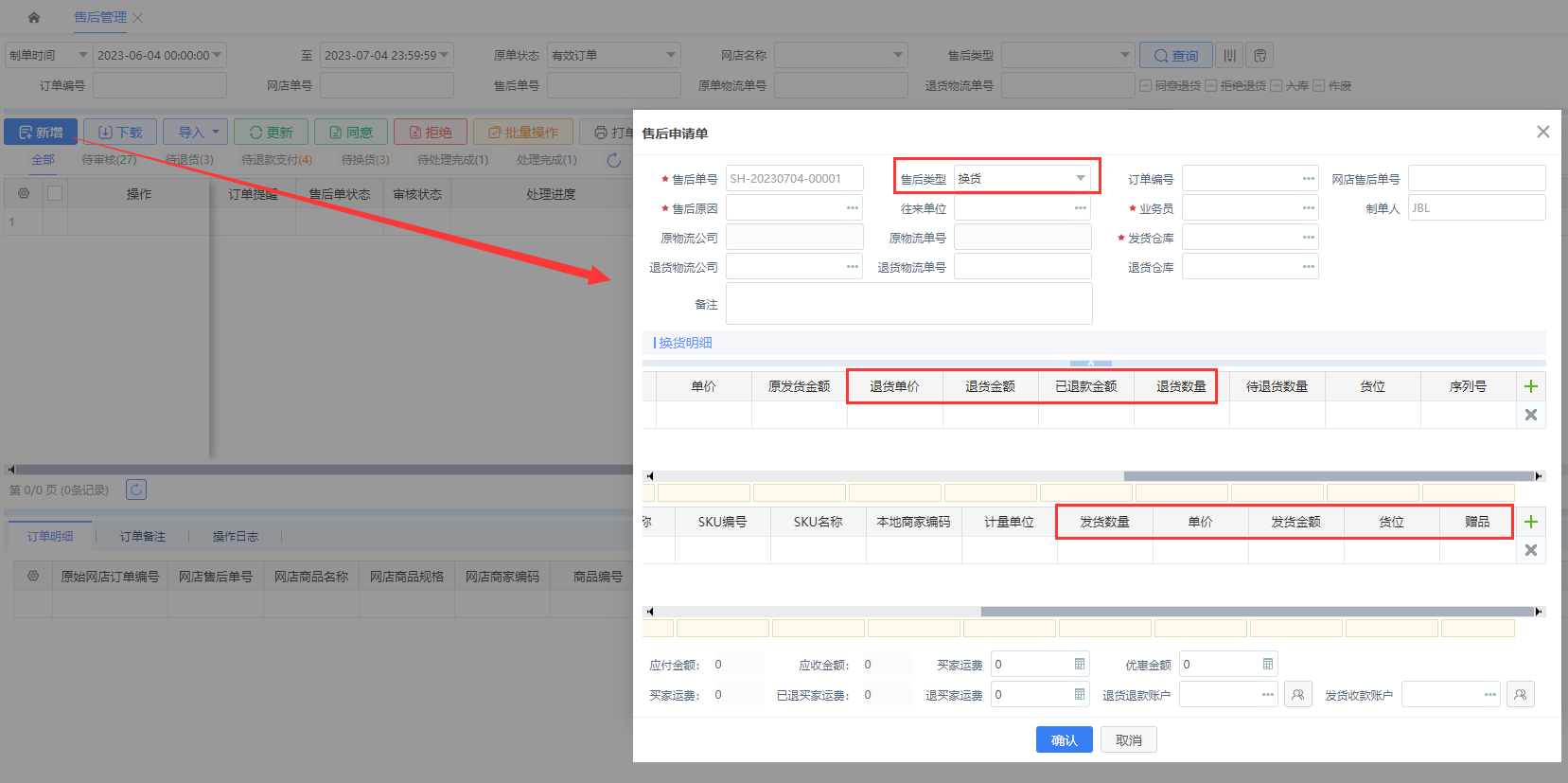The height and width of the screenshot is (783, 1568).
Task: Delete row with X in shipment grid
Action: (x=1531, y=550)
